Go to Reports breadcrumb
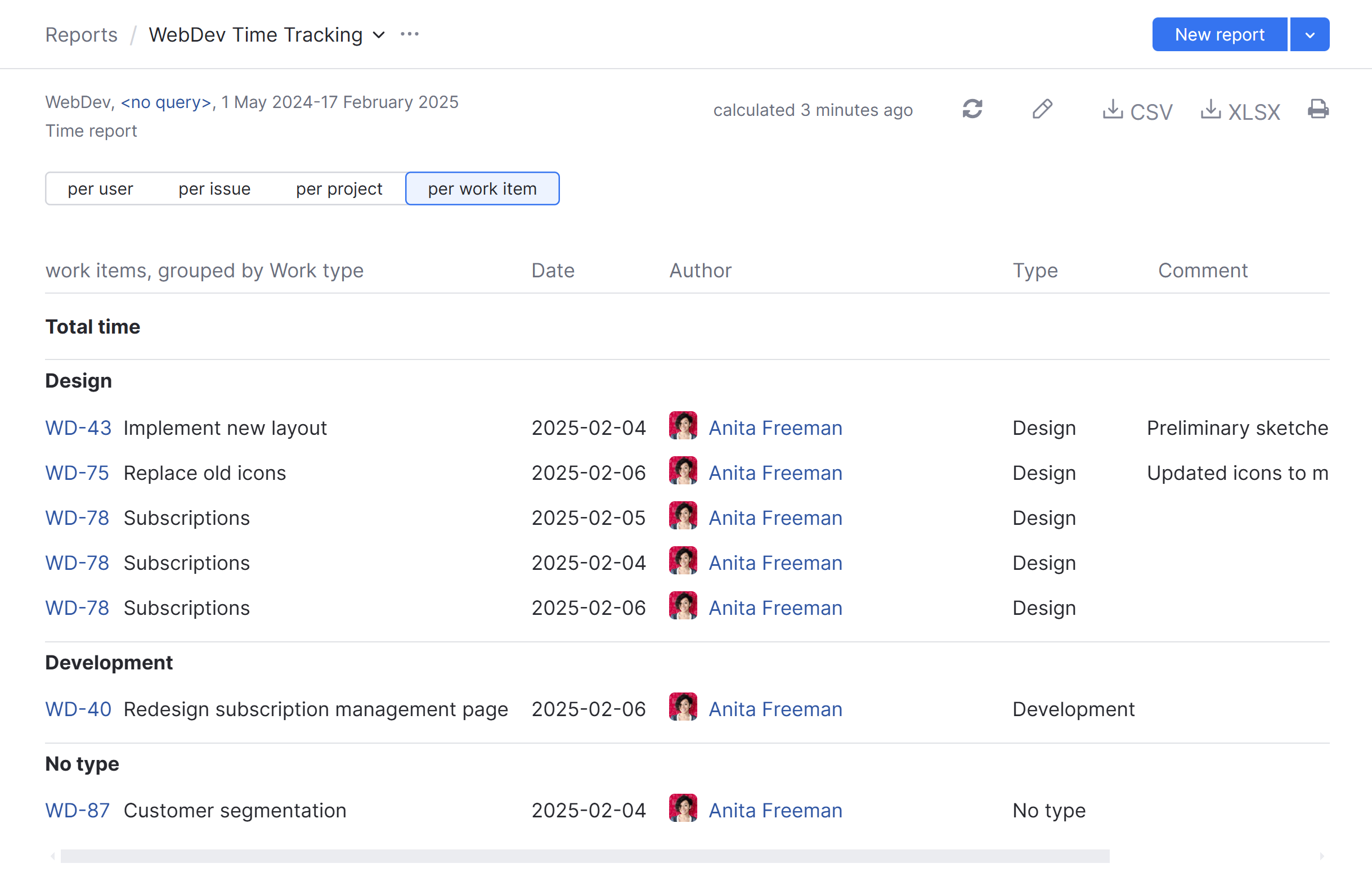The image size is (1372, 886). click(x=81, y=34)
